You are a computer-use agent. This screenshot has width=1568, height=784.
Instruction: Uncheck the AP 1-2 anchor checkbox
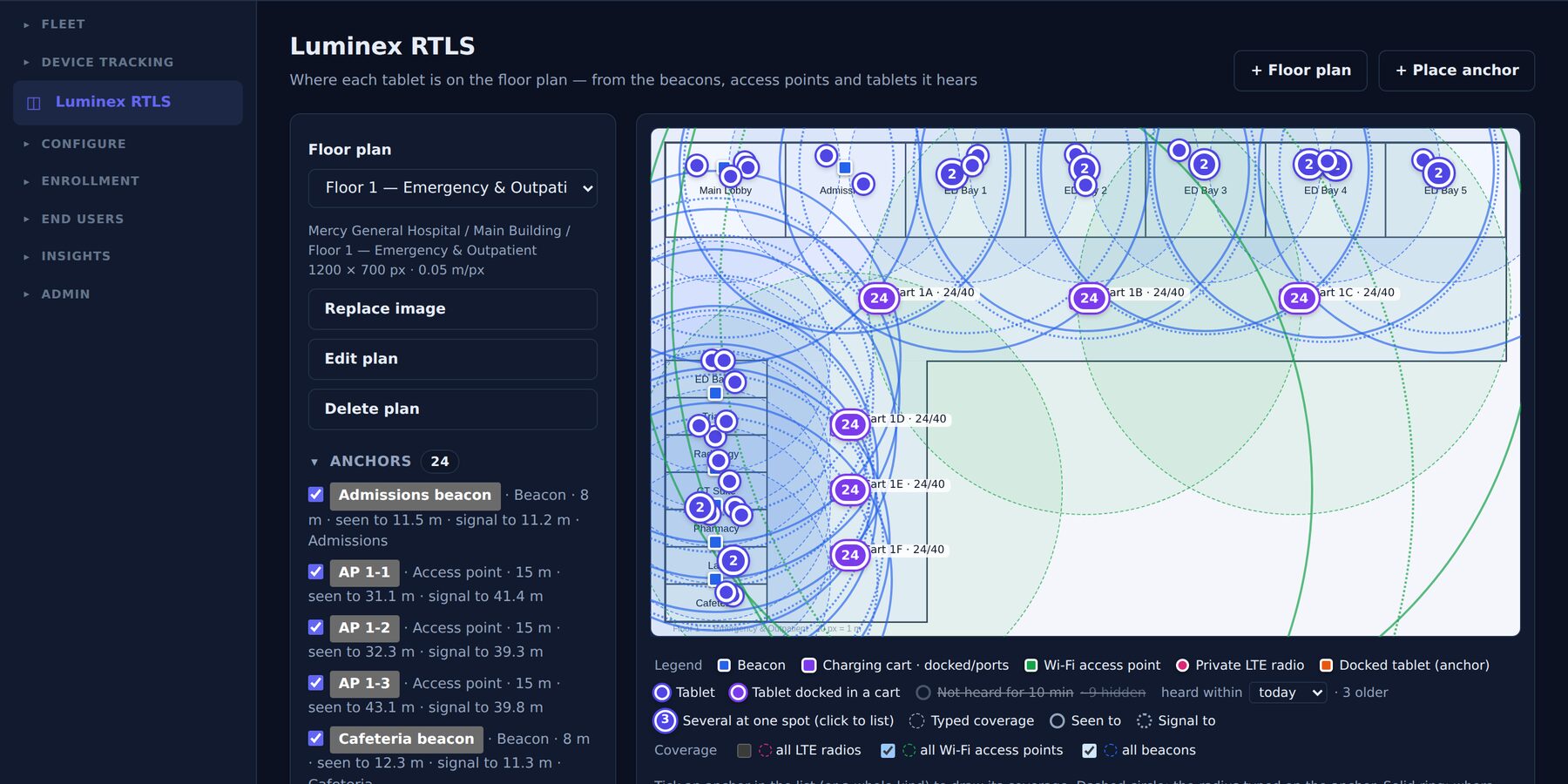316,627
